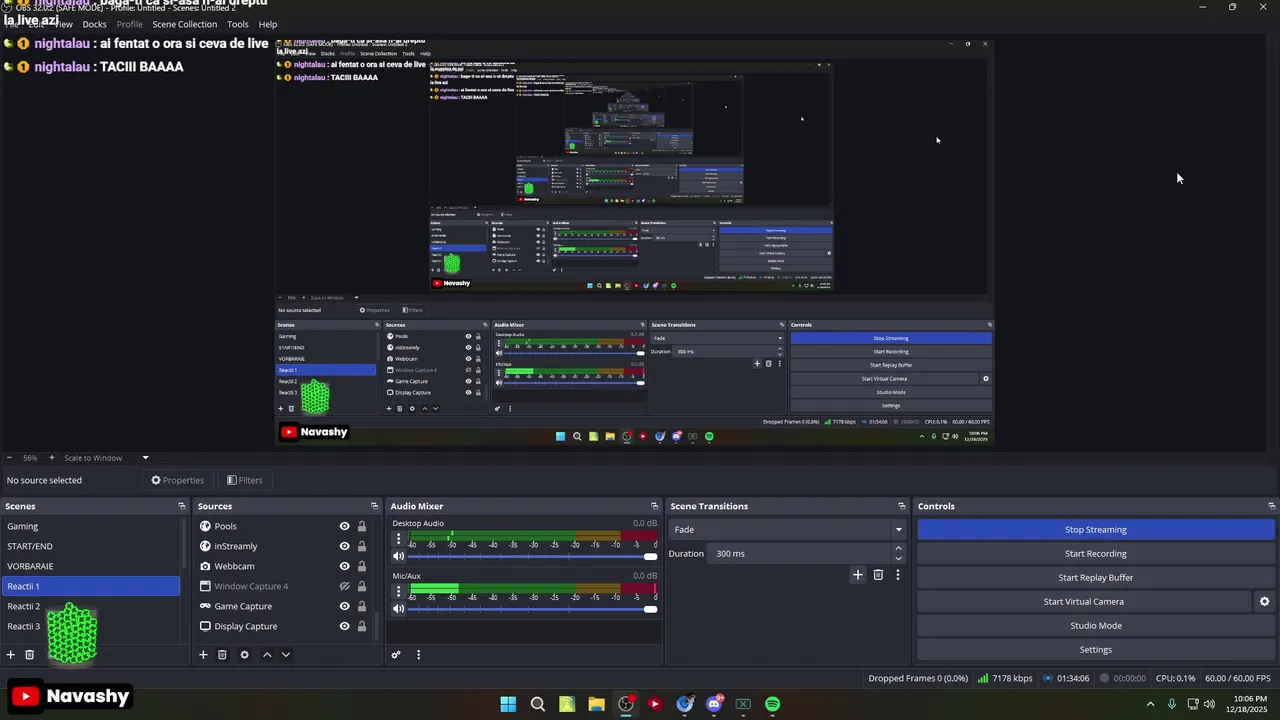Add a new scene with plus icon
Viewport: 1280px width, 720px height.
point(11,655)
